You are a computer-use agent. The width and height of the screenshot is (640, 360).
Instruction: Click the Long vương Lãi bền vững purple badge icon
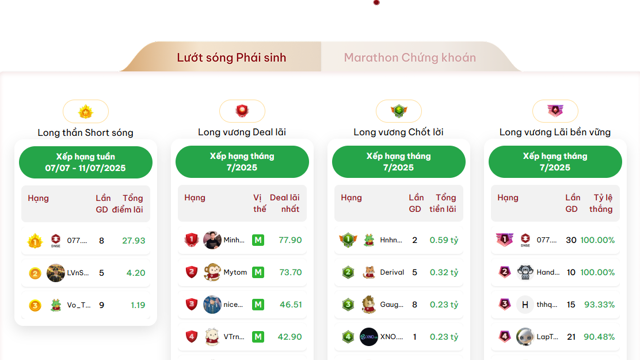click(x=555, y=111)
